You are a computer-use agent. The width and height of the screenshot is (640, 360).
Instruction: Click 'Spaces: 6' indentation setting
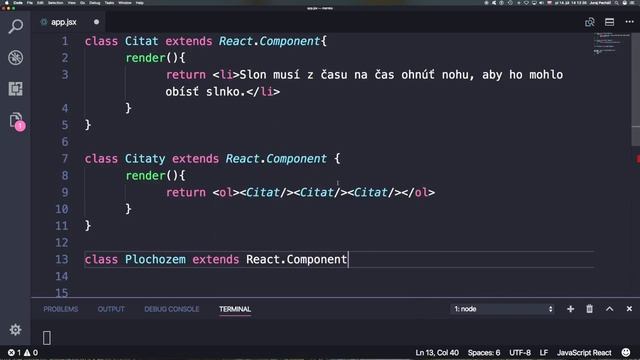coord(484,353)
